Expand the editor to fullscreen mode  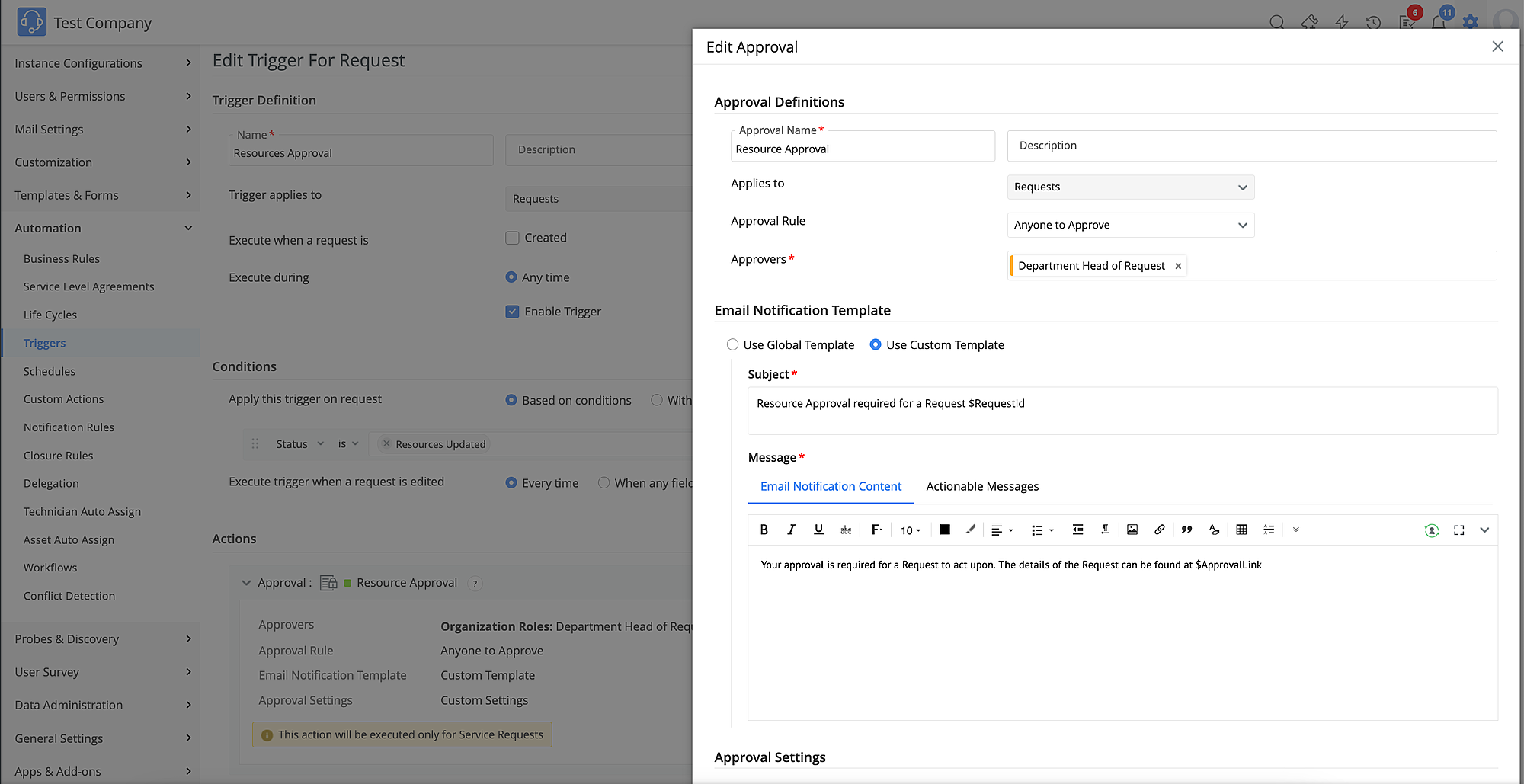(1458, 530)
